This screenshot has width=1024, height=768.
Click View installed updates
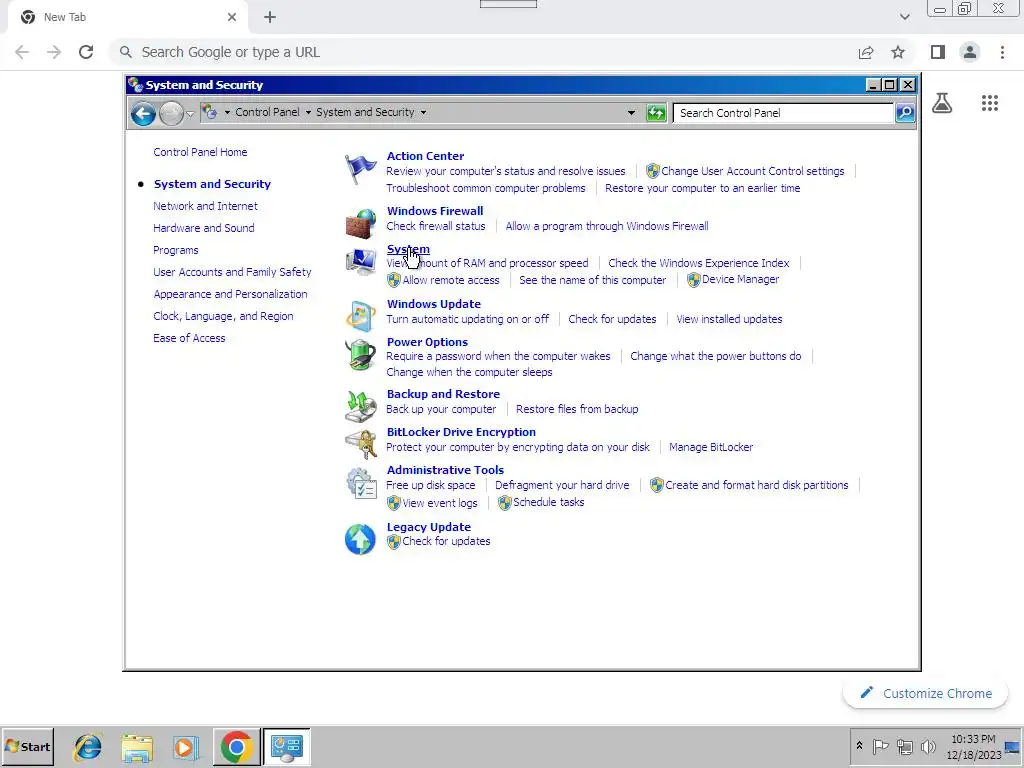(729, 319)
